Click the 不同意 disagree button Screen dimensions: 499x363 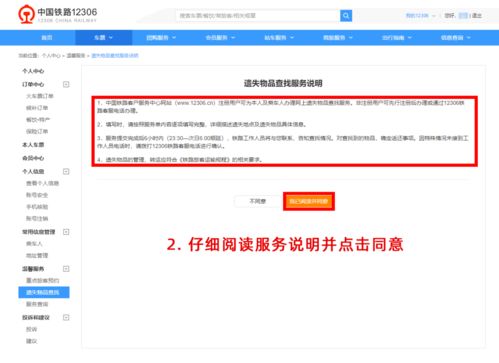pyautogui.click(x=258, y=201)
